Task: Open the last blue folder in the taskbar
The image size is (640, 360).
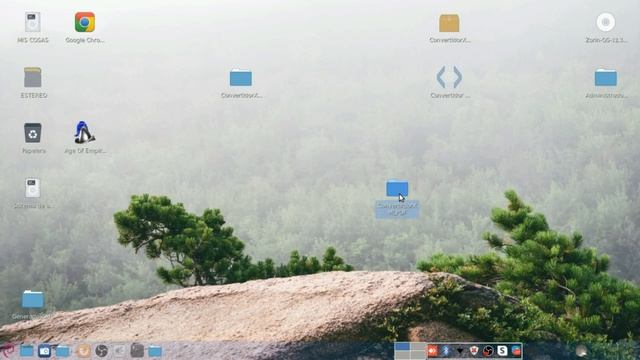Action: 155,351
